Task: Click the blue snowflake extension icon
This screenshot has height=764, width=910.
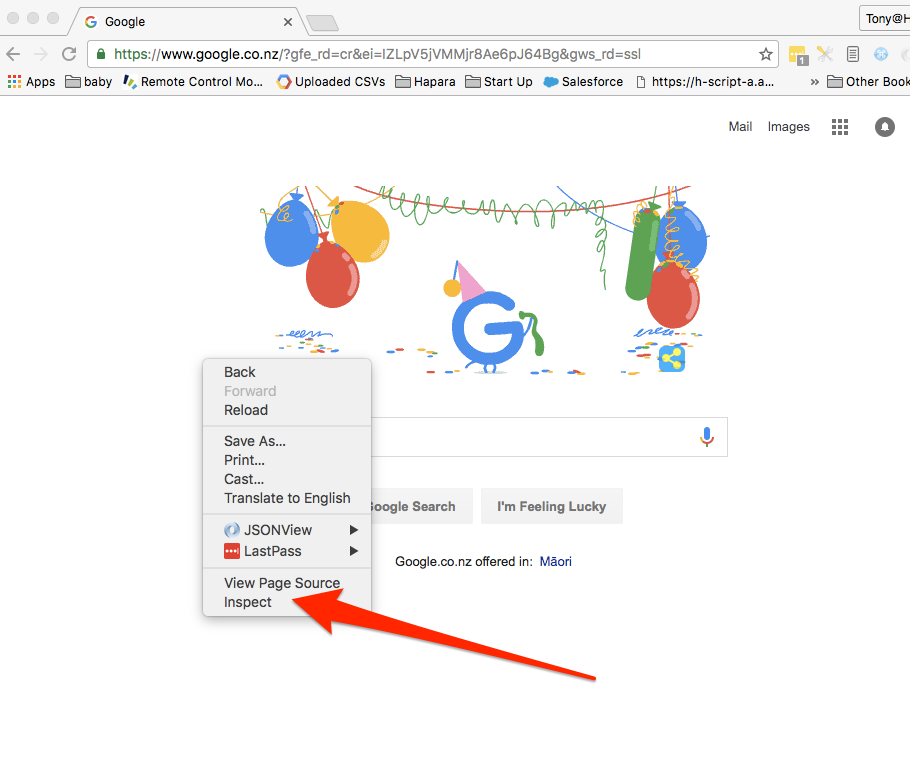Action: tap(881, 54)
